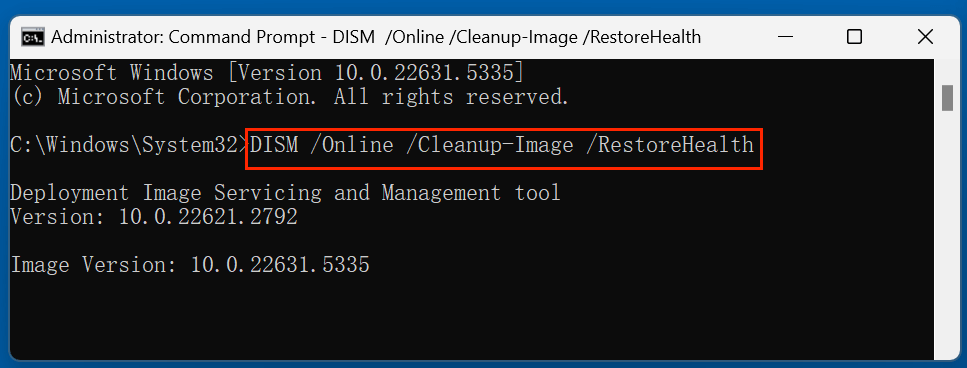Click the 'Image Version: 10.0.22631.5335' line
The image size is (967, 368).
click(x=190, y=265)
